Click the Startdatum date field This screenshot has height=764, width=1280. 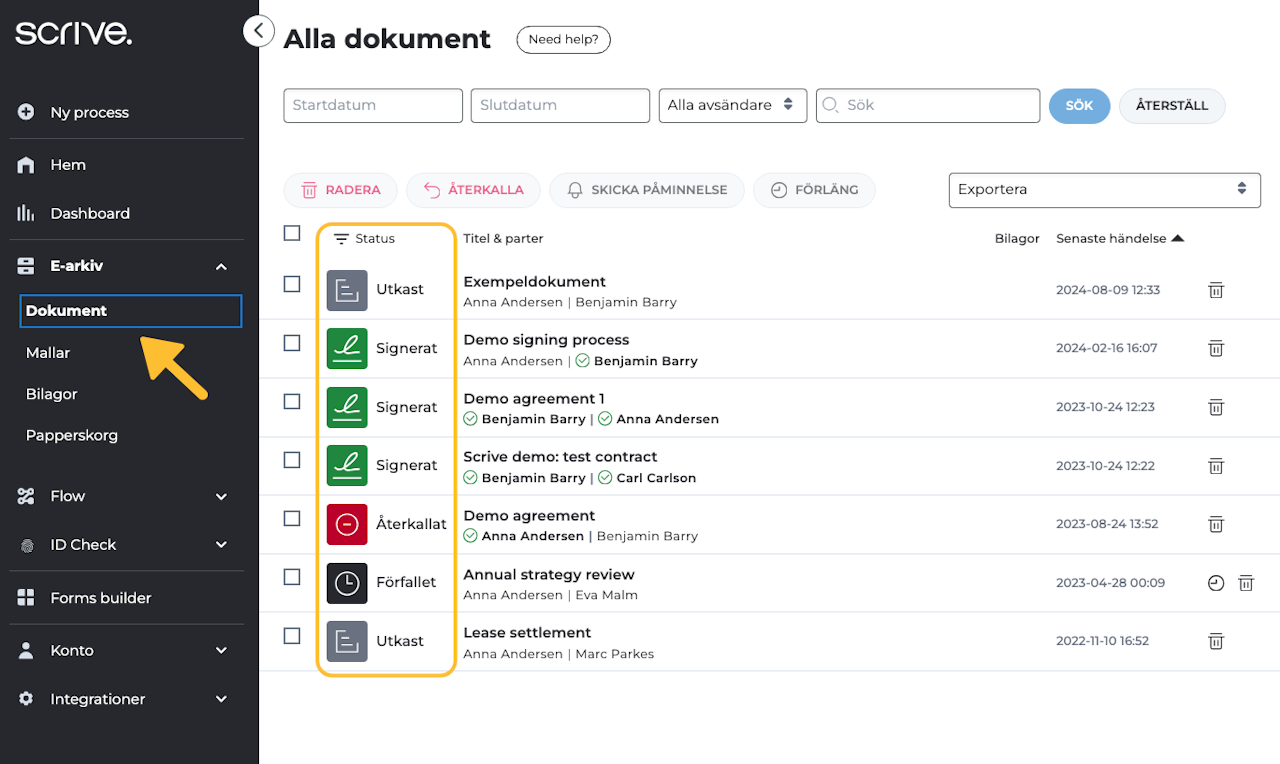(373, 105)
